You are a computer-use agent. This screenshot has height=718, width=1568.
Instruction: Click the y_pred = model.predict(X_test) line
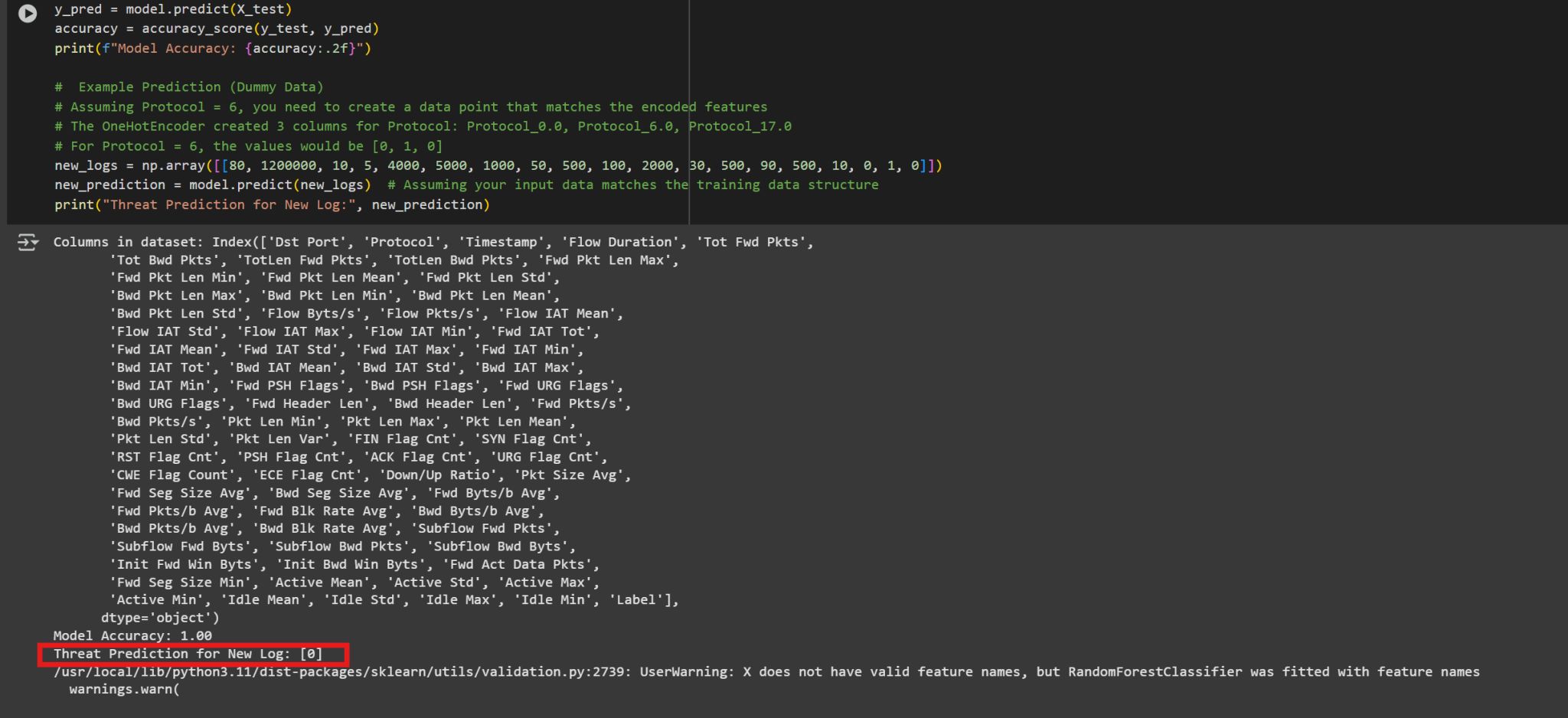pos(173,9)
